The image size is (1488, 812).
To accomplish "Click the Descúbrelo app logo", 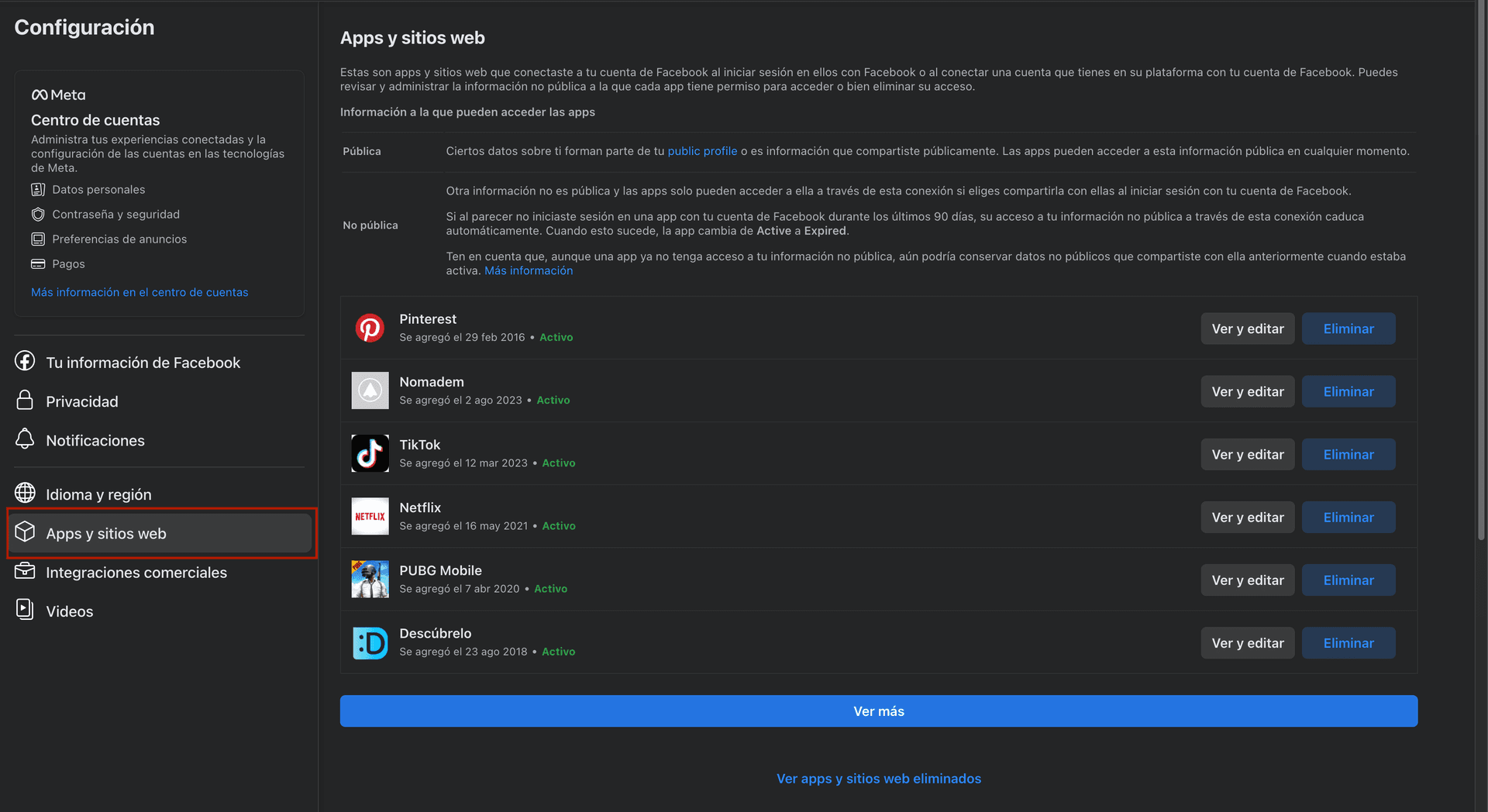I will tap(370, 643).
